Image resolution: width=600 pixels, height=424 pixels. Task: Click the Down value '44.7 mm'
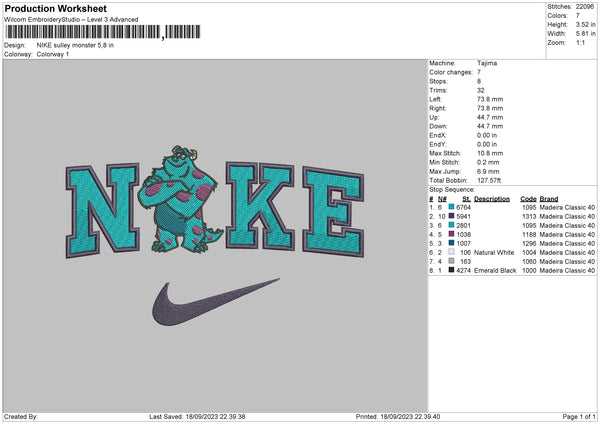tap(490, 126)
